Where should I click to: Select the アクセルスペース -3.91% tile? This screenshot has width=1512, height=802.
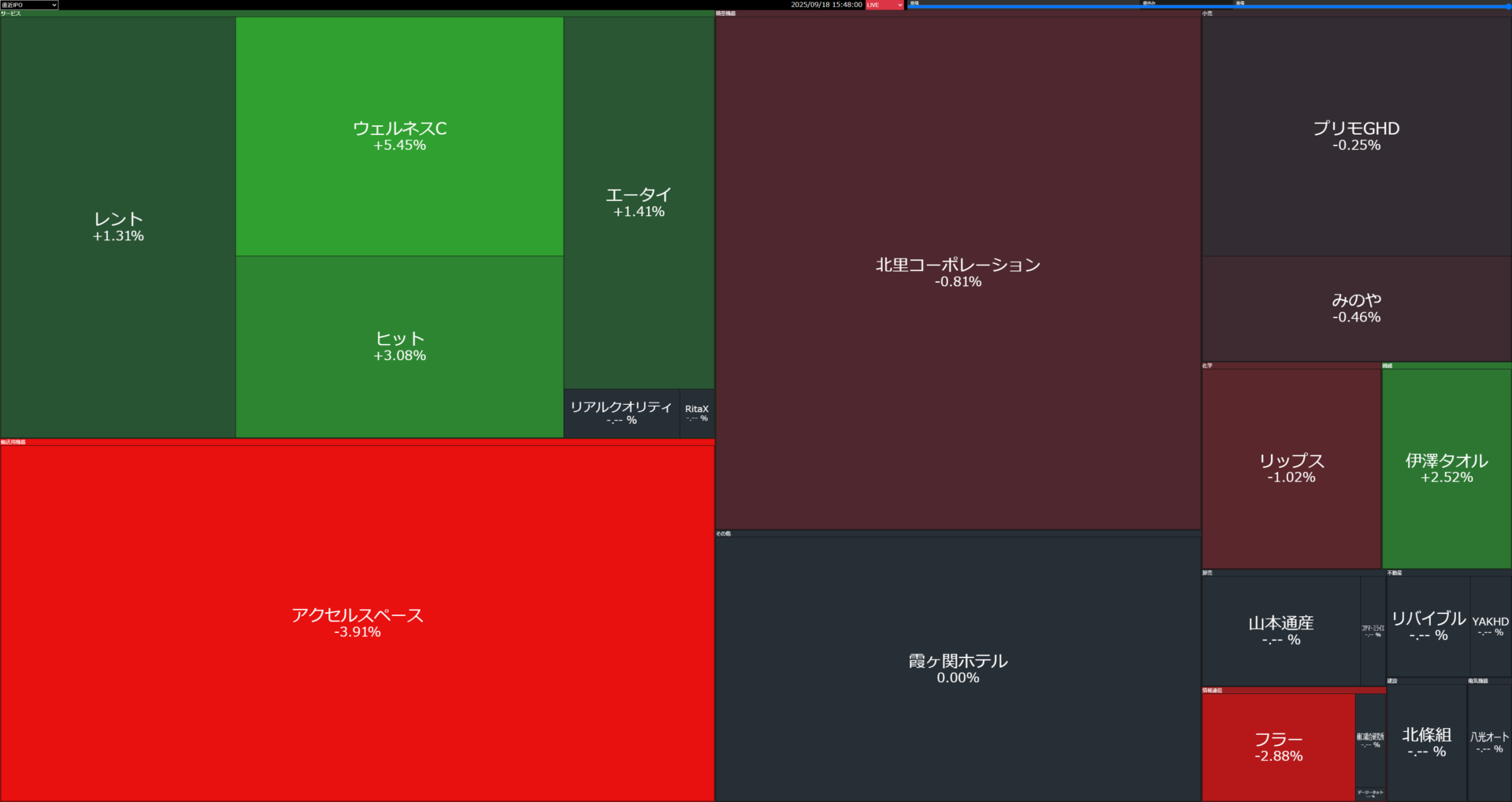pyautogui.click(x=358, y=622)
